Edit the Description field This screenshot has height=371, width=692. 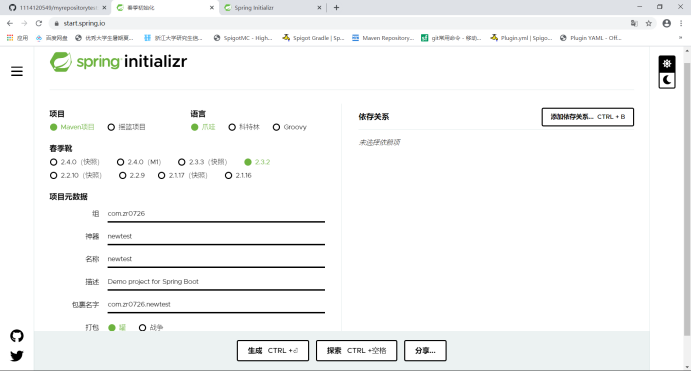[216, 282]
